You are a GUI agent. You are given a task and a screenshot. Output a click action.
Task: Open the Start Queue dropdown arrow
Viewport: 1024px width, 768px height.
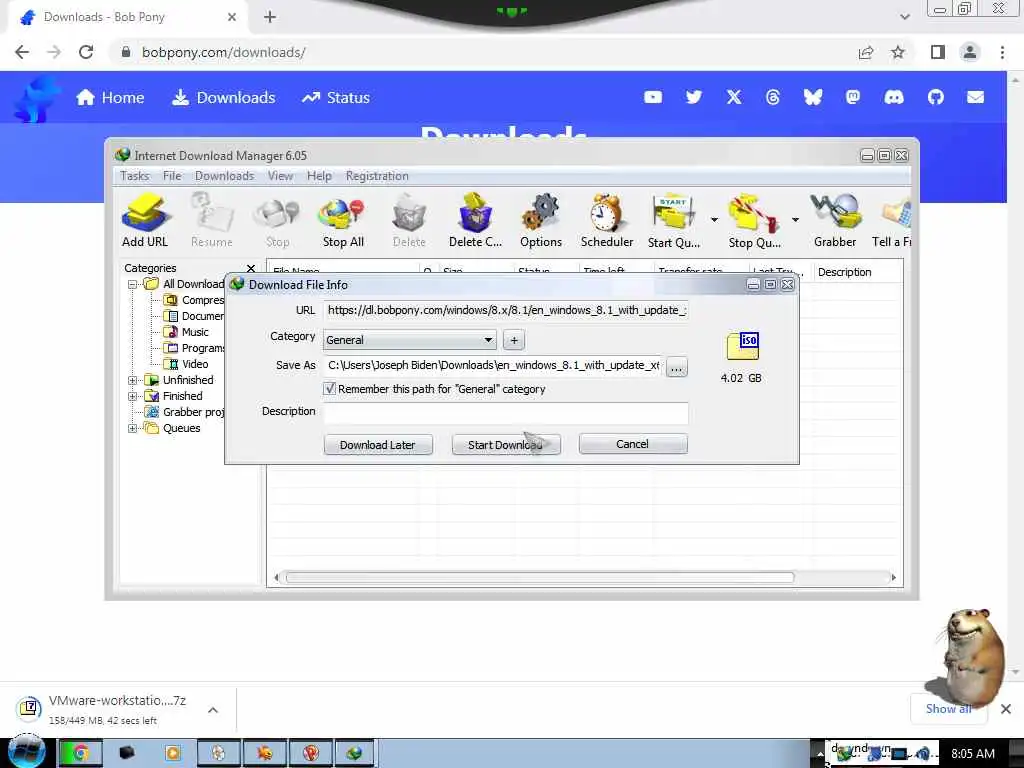tap(714, 219)
